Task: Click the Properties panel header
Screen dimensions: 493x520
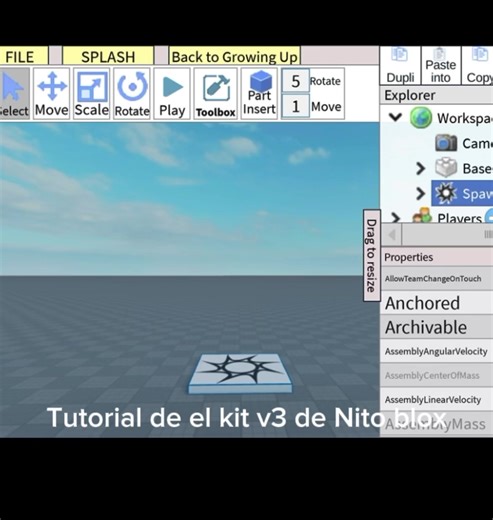Action: [437, 257]
